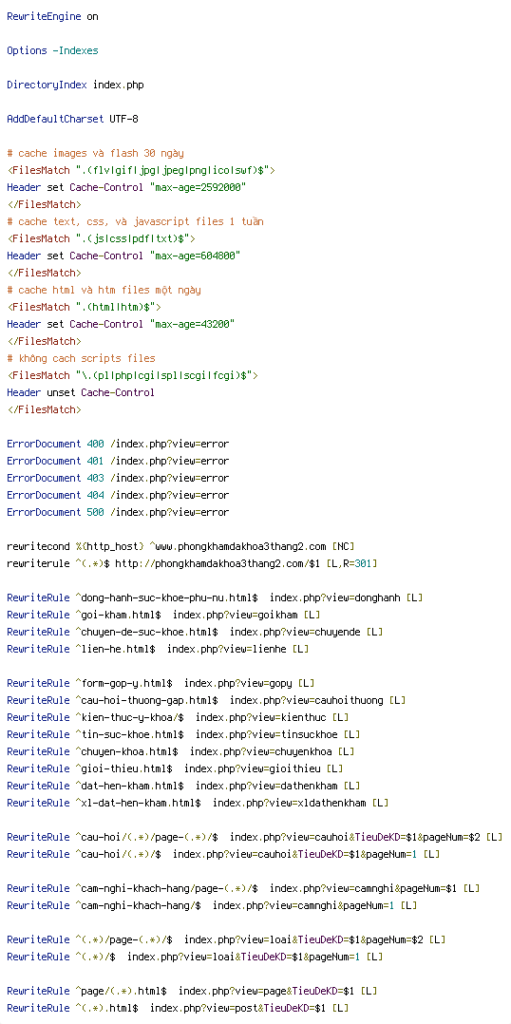Click the Header unset Cache-Control line

[80, 393]
